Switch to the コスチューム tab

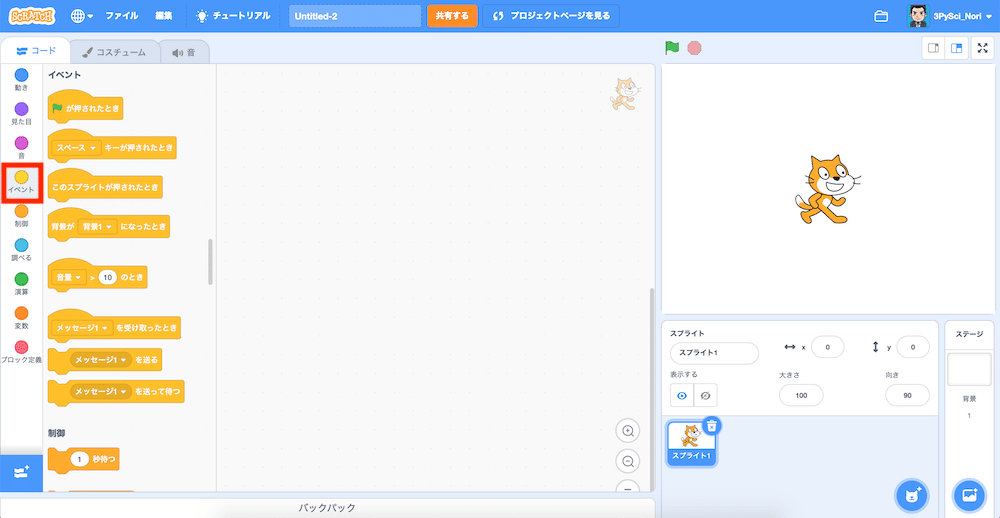click(114, 52)
